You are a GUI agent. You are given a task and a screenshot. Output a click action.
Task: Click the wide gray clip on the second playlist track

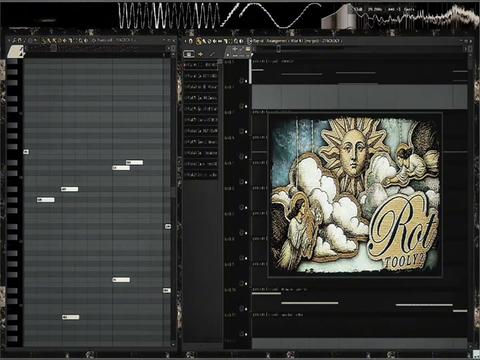click(x=360, y=97)
